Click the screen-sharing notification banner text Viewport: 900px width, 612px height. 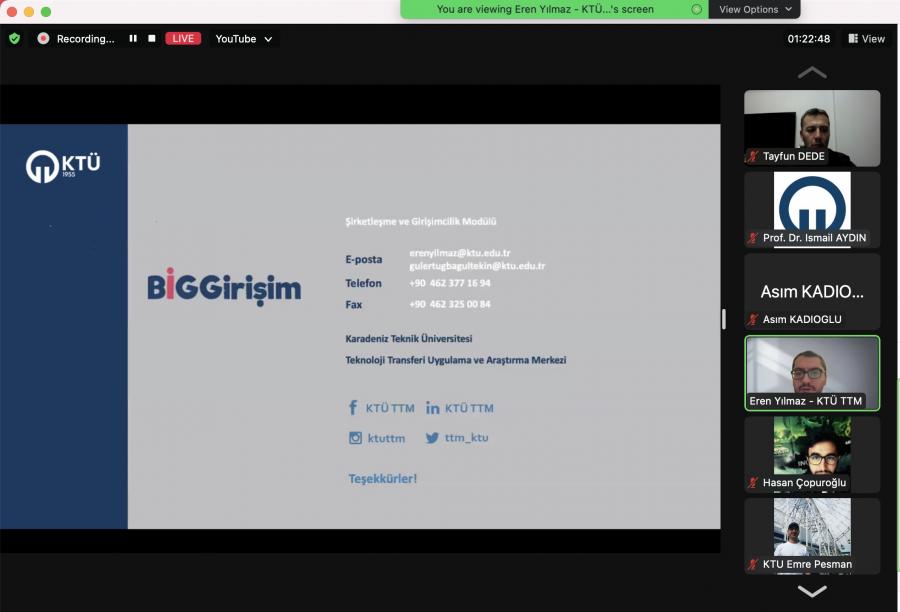tap(545, 9)
